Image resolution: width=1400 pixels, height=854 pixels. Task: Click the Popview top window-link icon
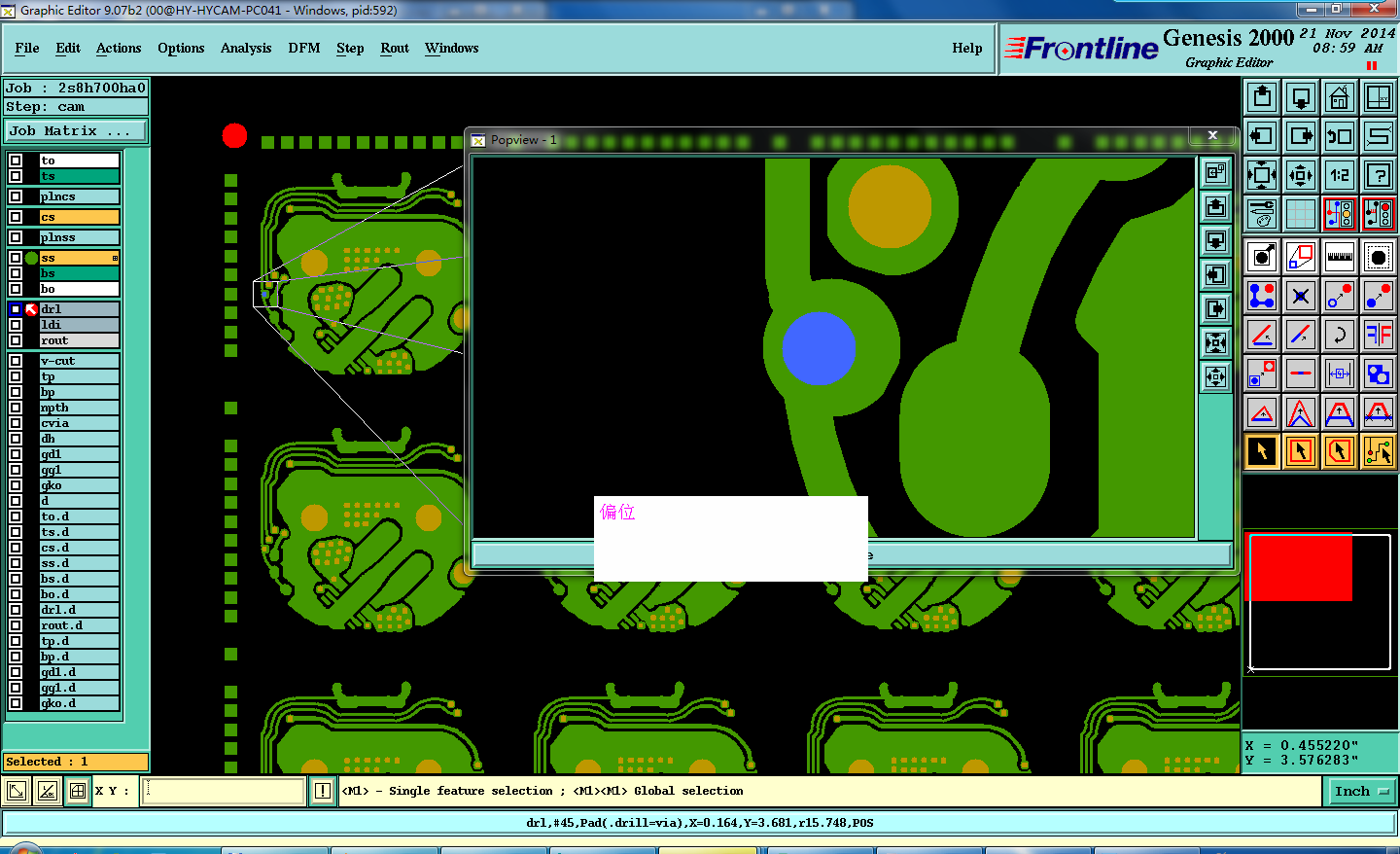[1216, 173]
